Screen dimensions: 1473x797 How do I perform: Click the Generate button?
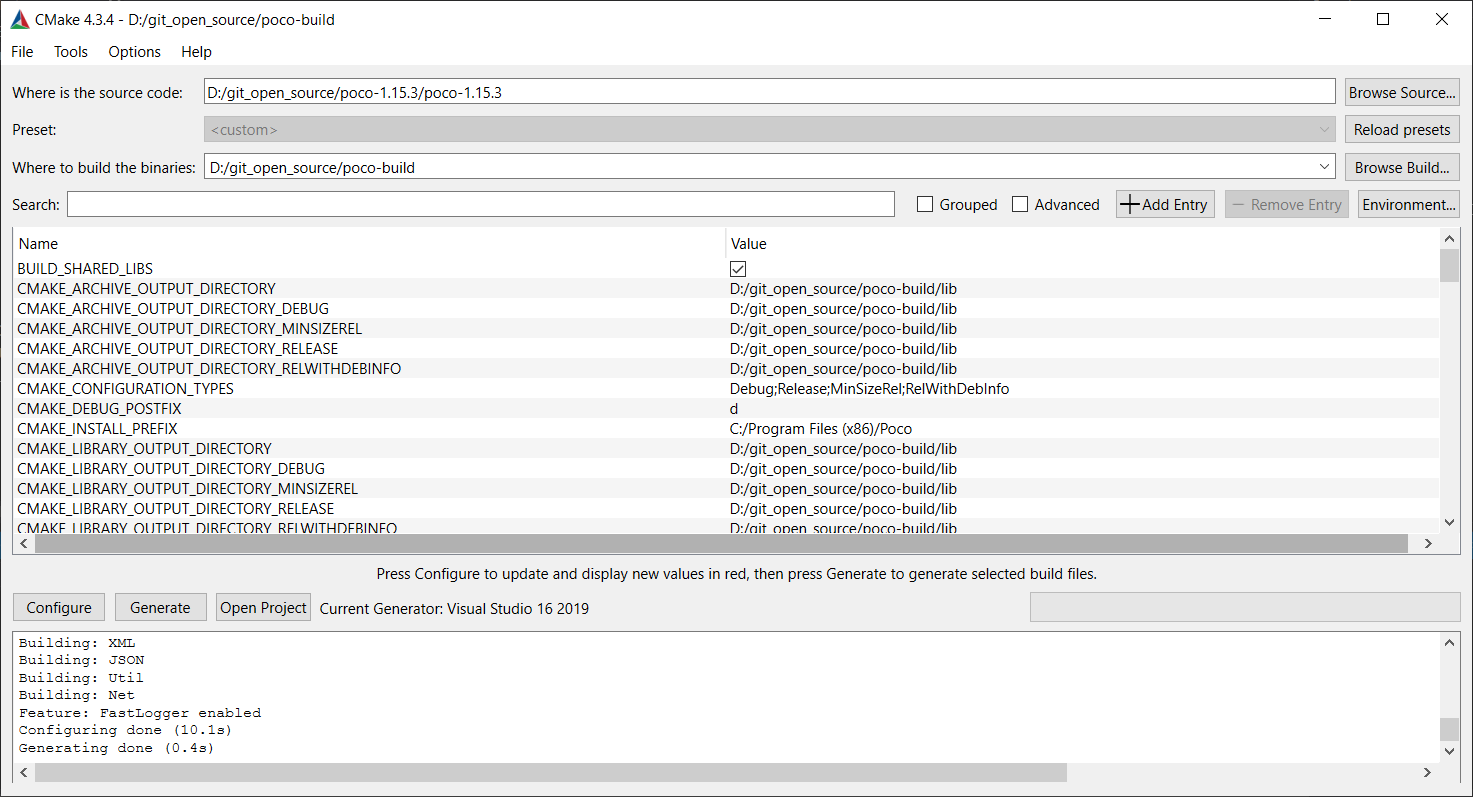[x=160, y=607]
